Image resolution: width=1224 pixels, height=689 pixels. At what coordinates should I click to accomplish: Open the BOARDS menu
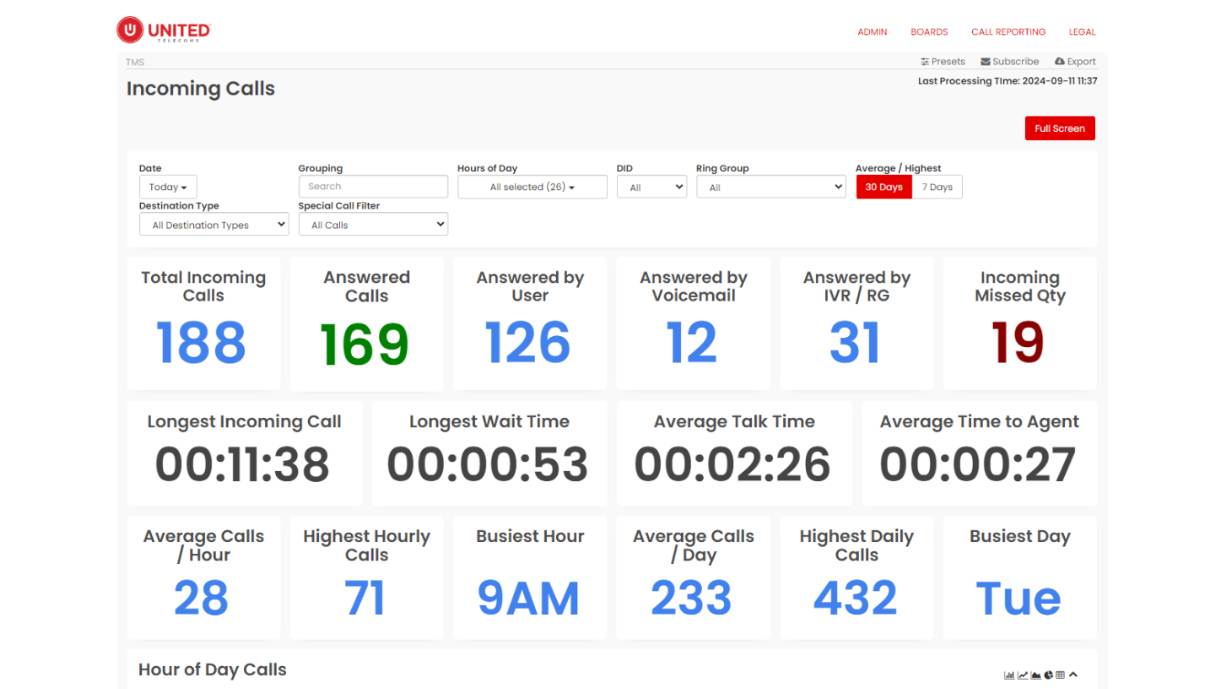(929, 31)
